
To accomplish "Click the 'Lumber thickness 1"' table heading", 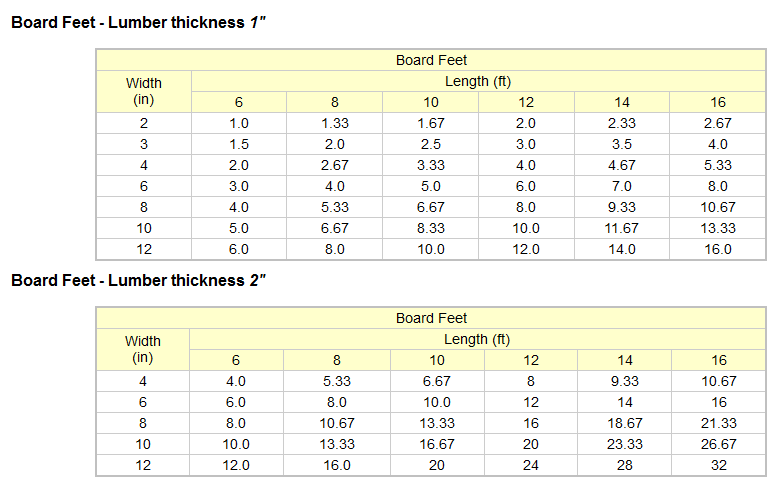I will click(138, 21).
